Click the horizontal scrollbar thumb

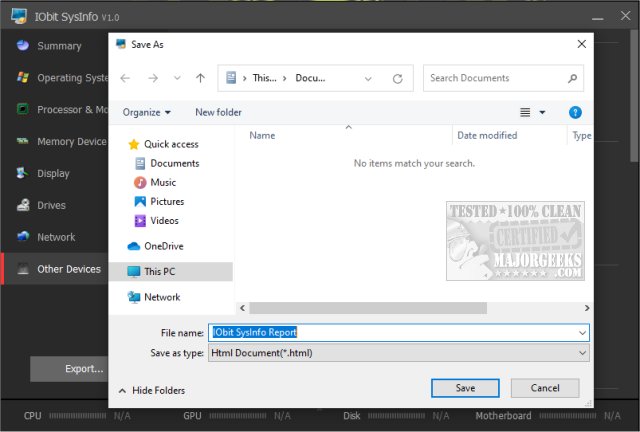[x=368, y=308]
